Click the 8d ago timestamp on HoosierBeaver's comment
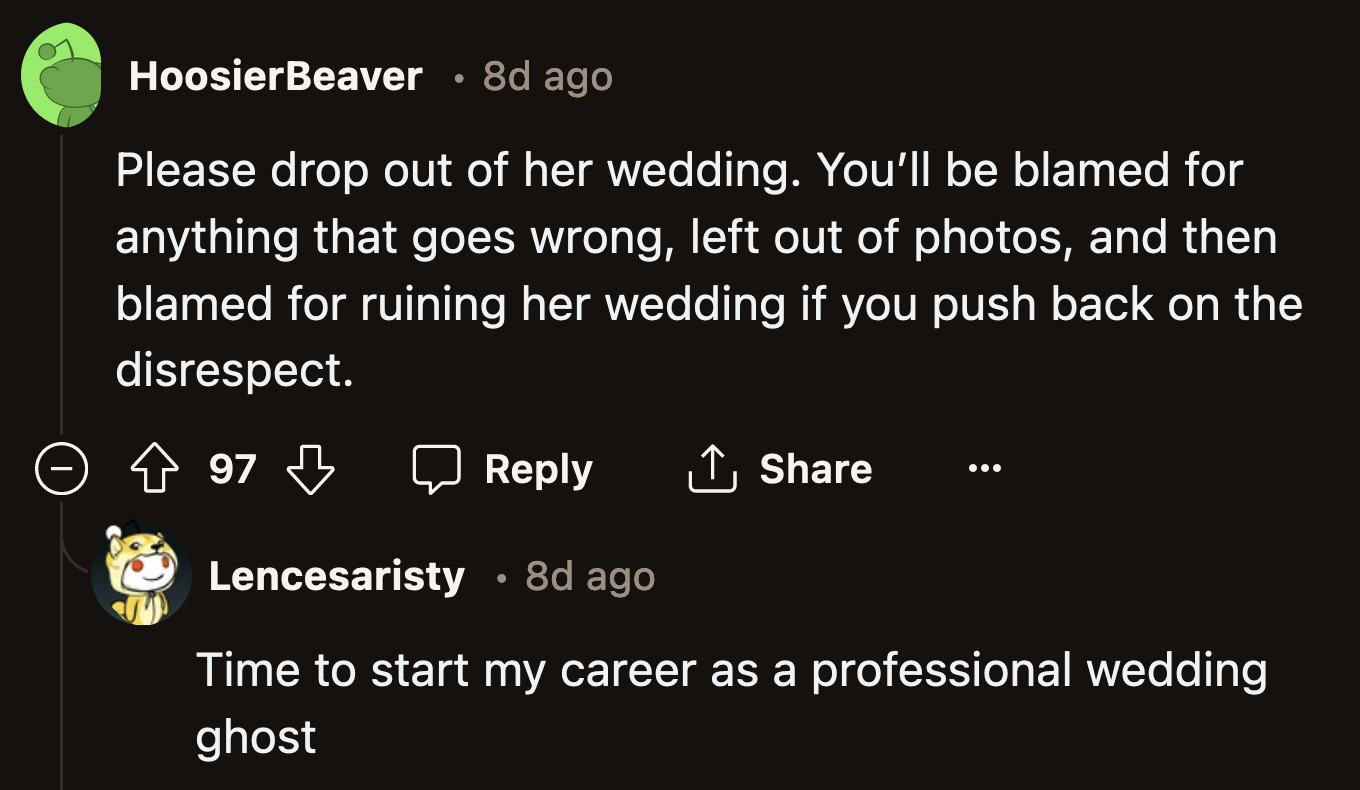This screenshot has width=1360, height=790. (x=548, y=75)
